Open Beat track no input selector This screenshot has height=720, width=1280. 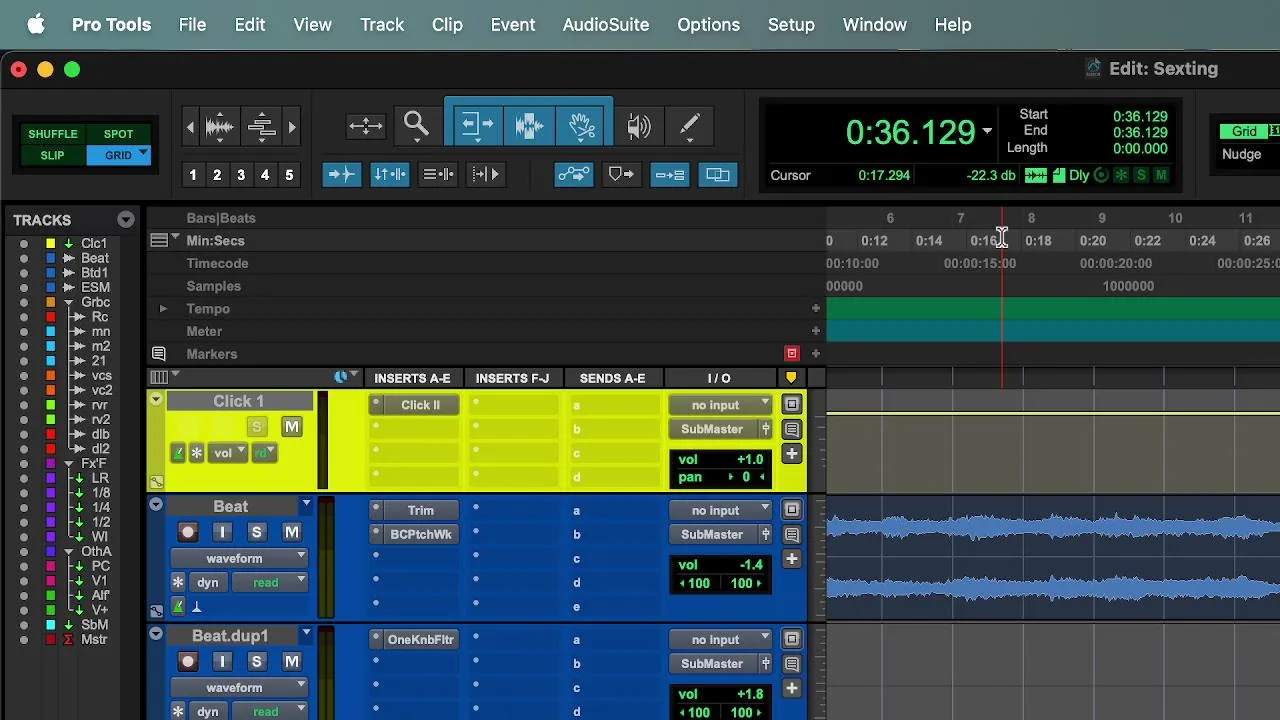719,511
